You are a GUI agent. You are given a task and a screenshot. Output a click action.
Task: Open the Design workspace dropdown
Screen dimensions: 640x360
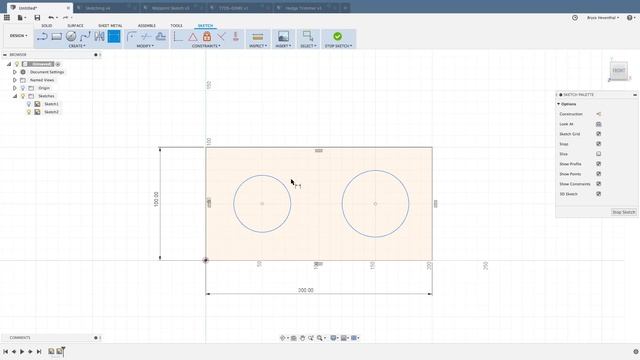(18, 36)
